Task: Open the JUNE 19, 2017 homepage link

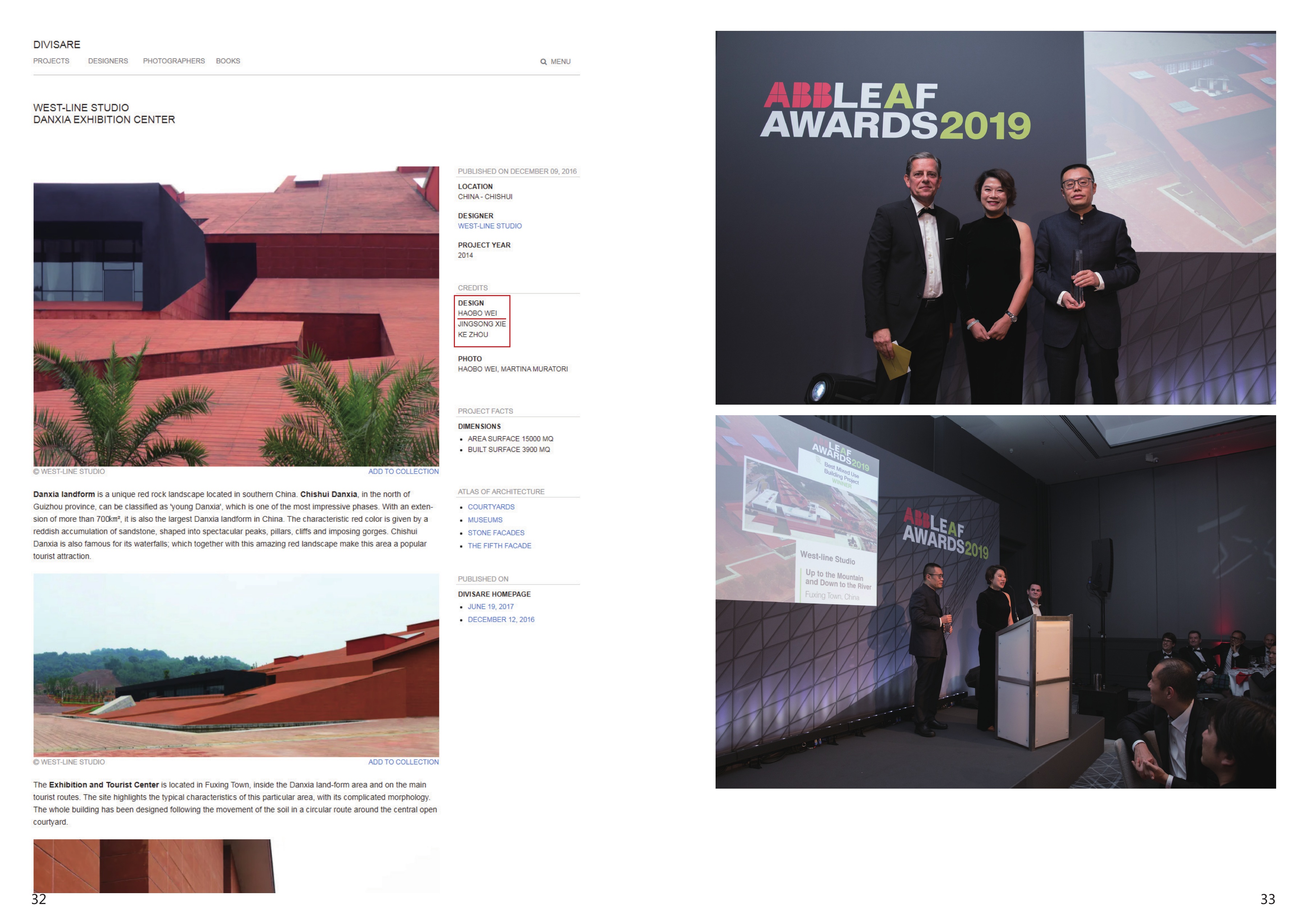Action: [x=491, y=606]
